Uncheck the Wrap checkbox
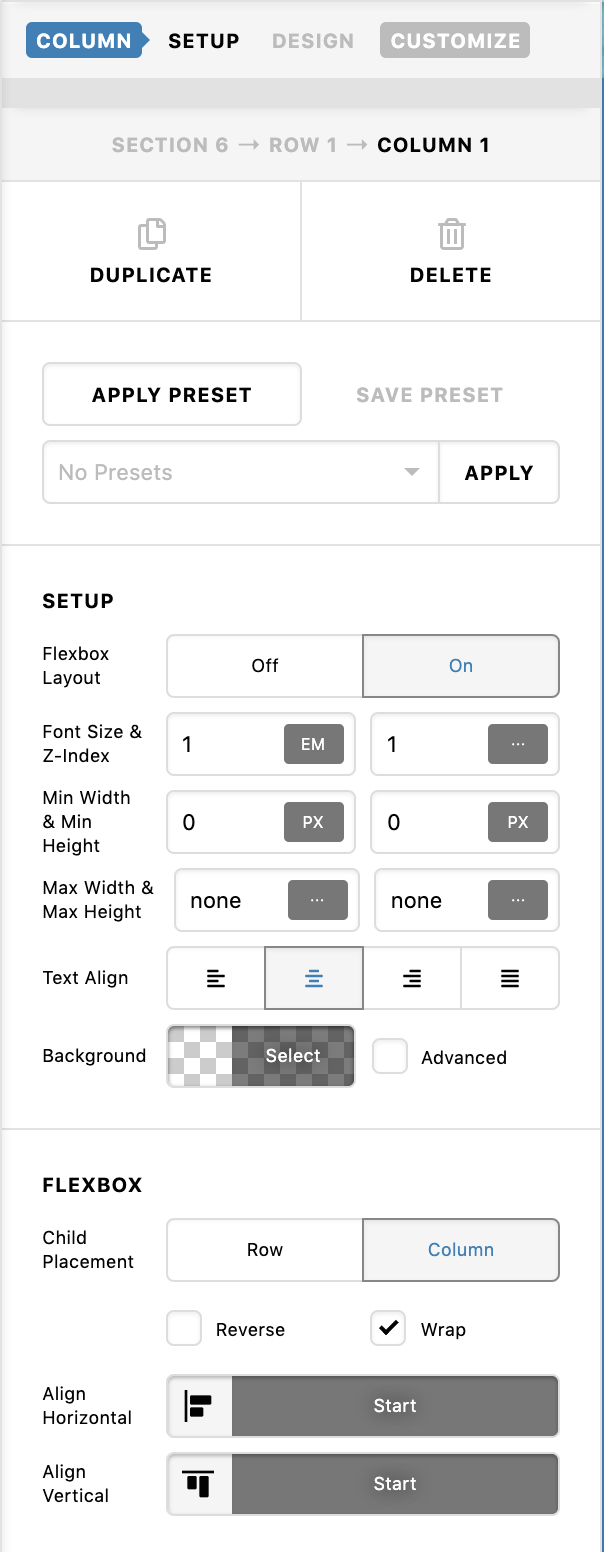 click(388, 1329)
